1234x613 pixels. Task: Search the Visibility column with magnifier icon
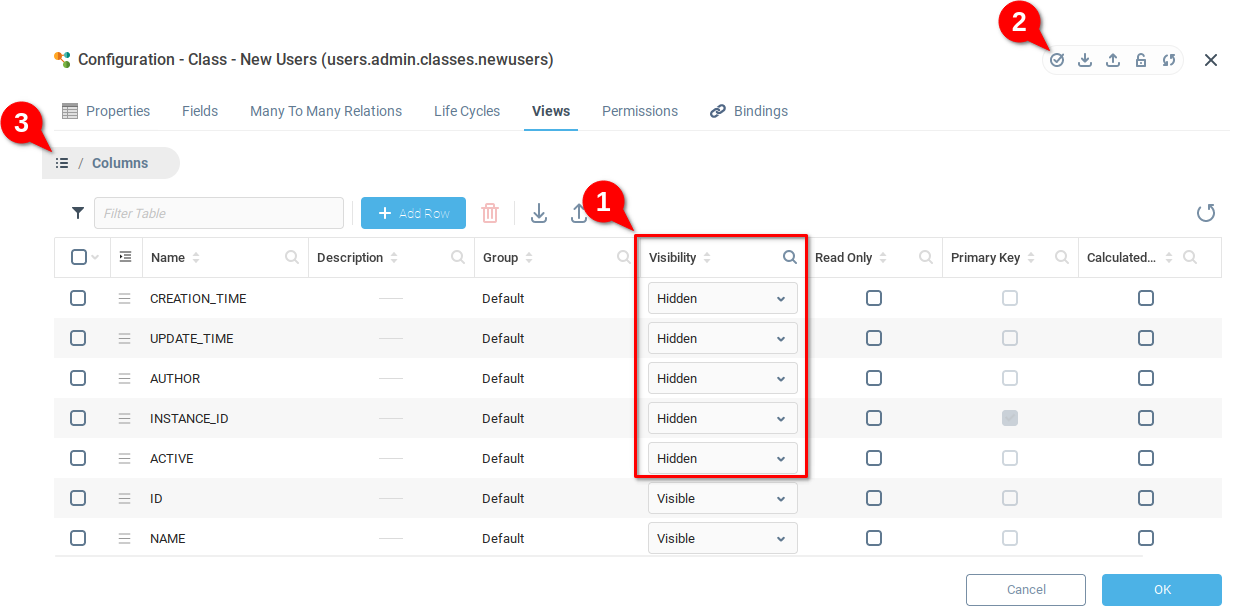pos(790,258)
